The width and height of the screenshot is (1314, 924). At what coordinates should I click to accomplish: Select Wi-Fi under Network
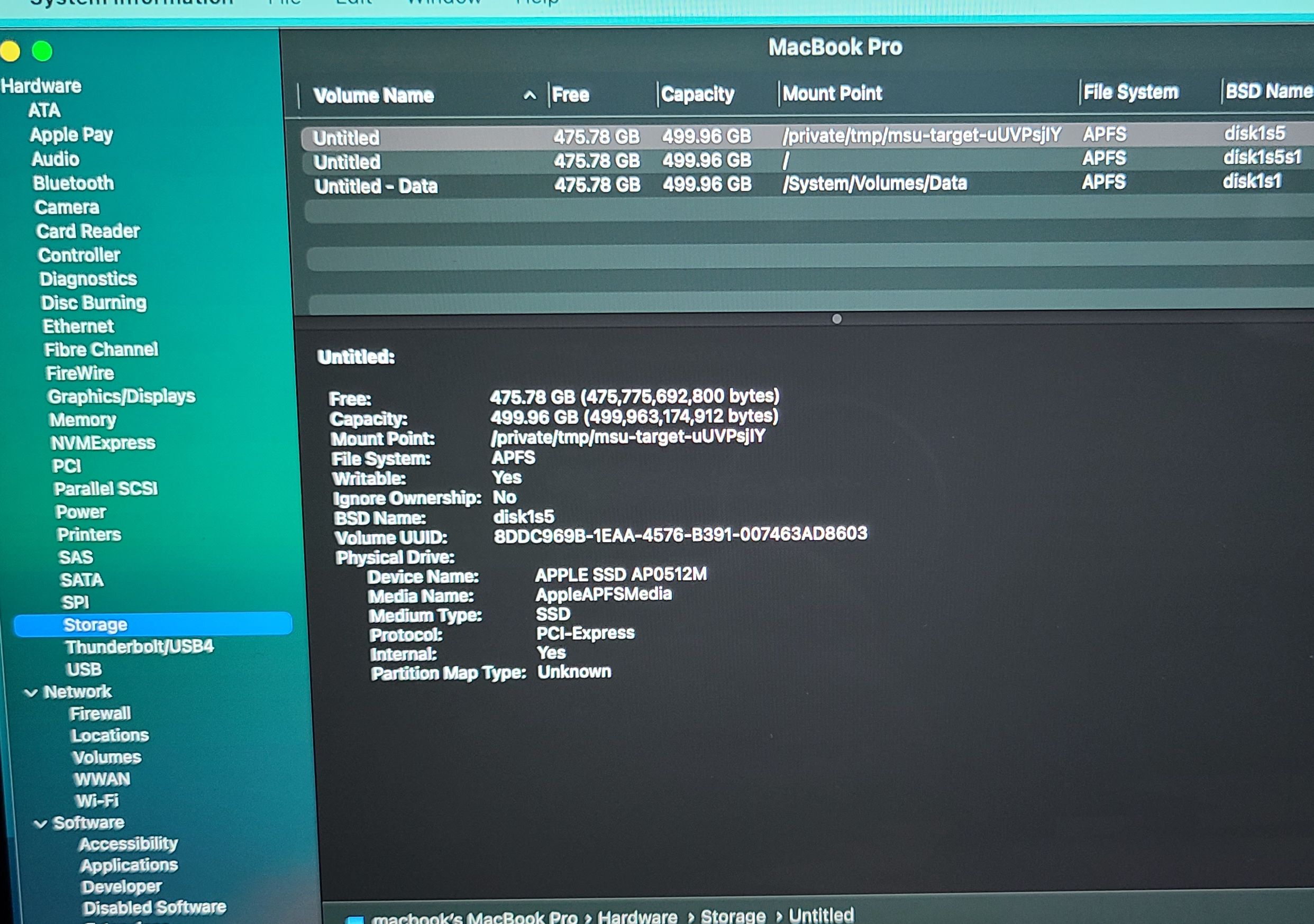point(97,800)
